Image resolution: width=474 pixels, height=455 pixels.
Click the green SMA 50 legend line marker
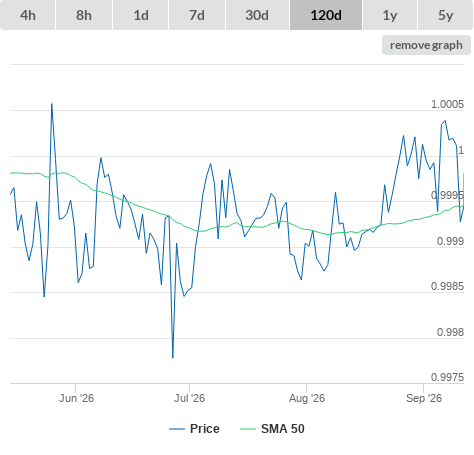pos(248,429)
